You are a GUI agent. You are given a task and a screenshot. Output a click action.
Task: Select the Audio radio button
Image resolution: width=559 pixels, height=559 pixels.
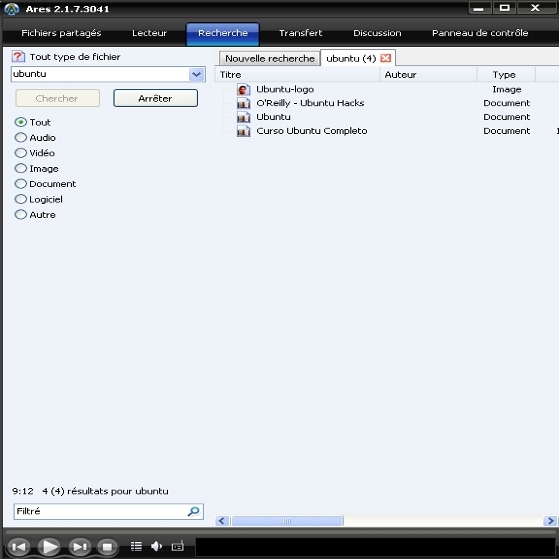21,138
